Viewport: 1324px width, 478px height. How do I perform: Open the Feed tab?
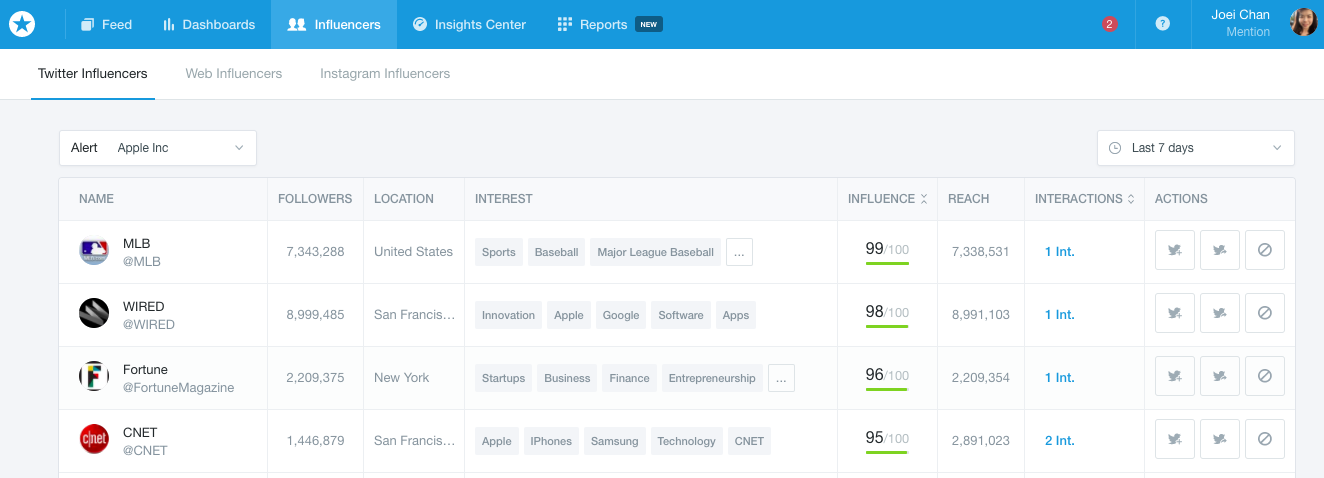point(106,24)
